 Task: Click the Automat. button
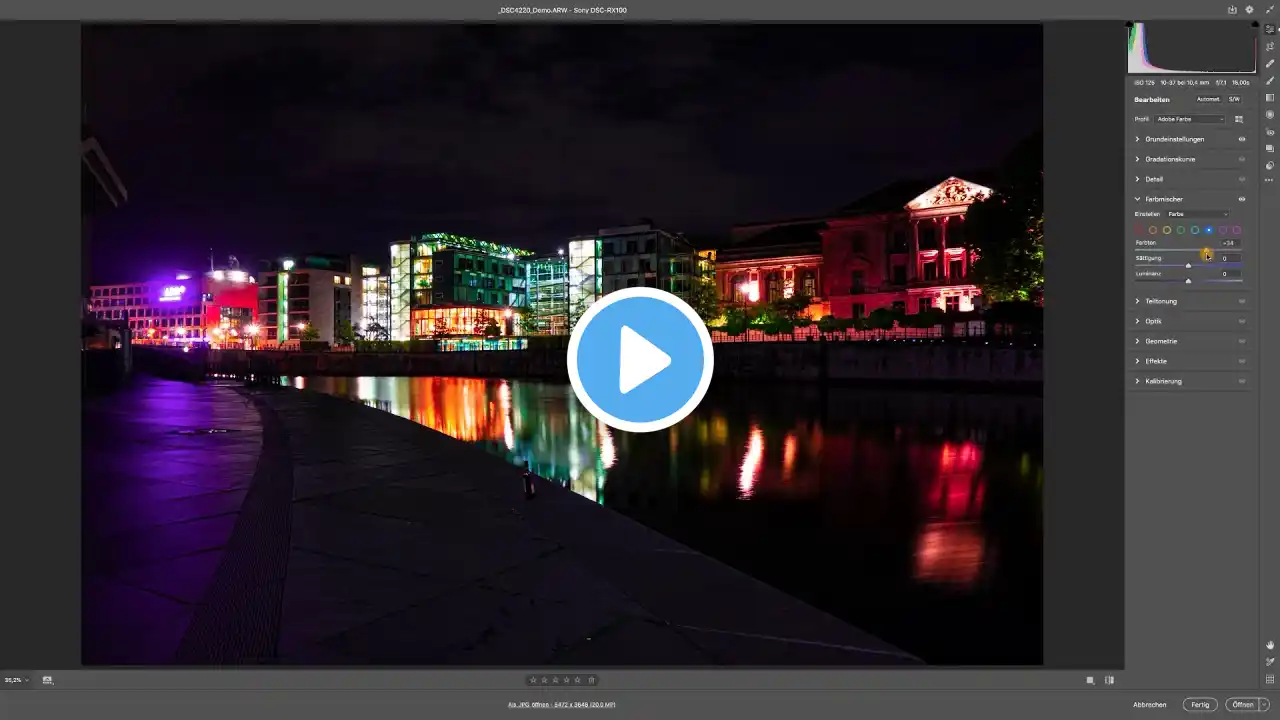click(1208, 99)
